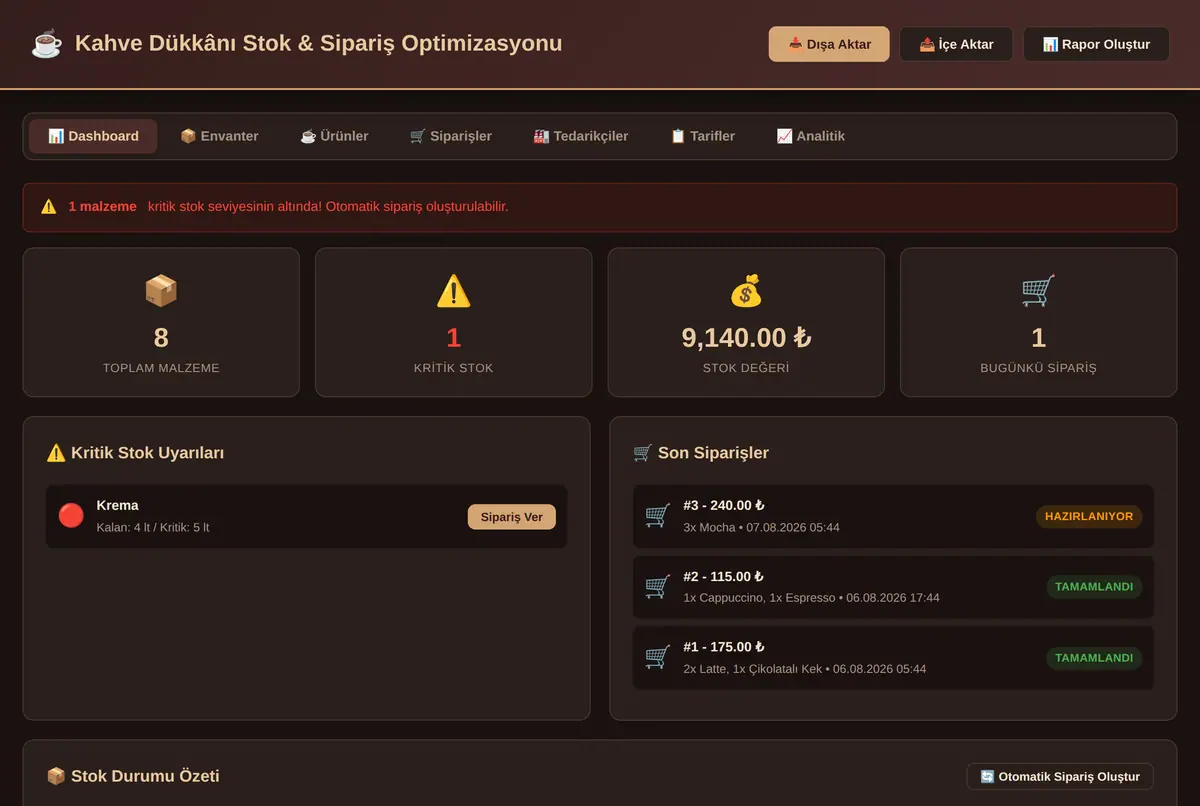Click the cart icon in Son Siparişler heading
This screenshot has height=806, width=1200.
tap(643, 453)
